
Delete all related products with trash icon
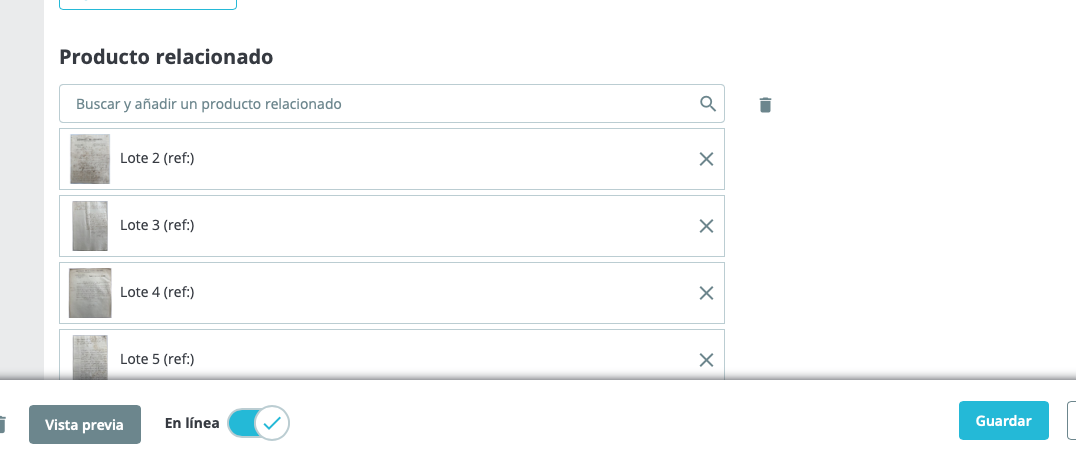click(x=765, y=104)
